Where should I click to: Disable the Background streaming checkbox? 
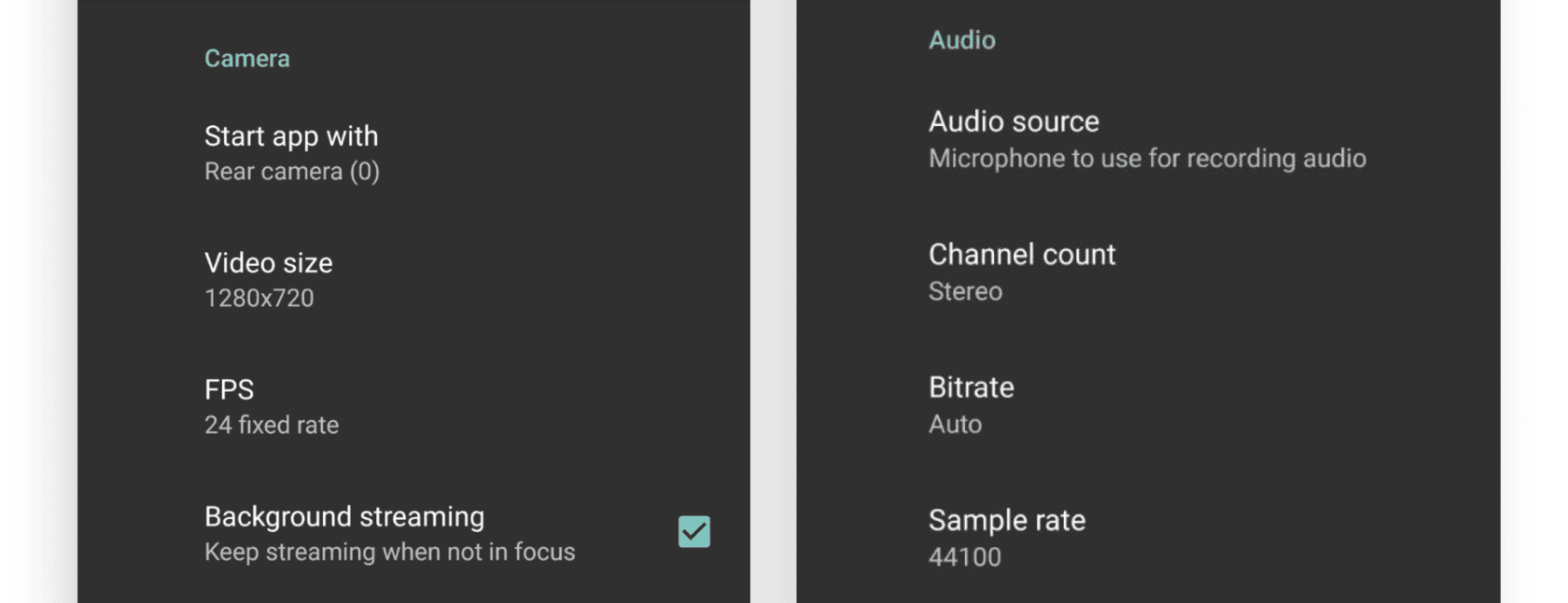tap(693, 531)
